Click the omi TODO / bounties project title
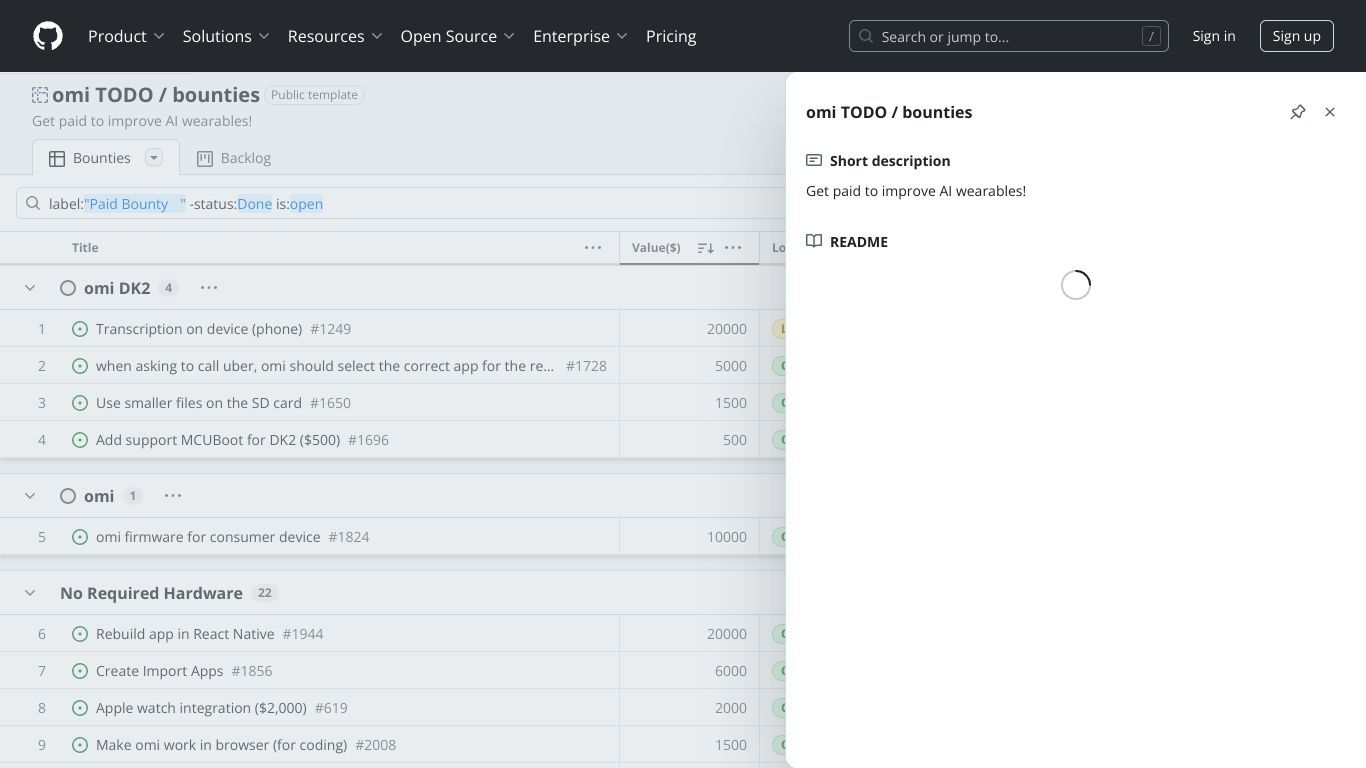Image resolution: width=1366 pixels, height=768 pixels. [x=156, y=95]
